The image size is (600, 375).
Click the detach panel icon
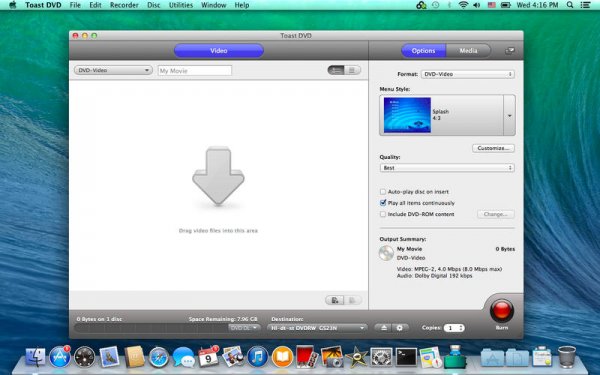510,51
